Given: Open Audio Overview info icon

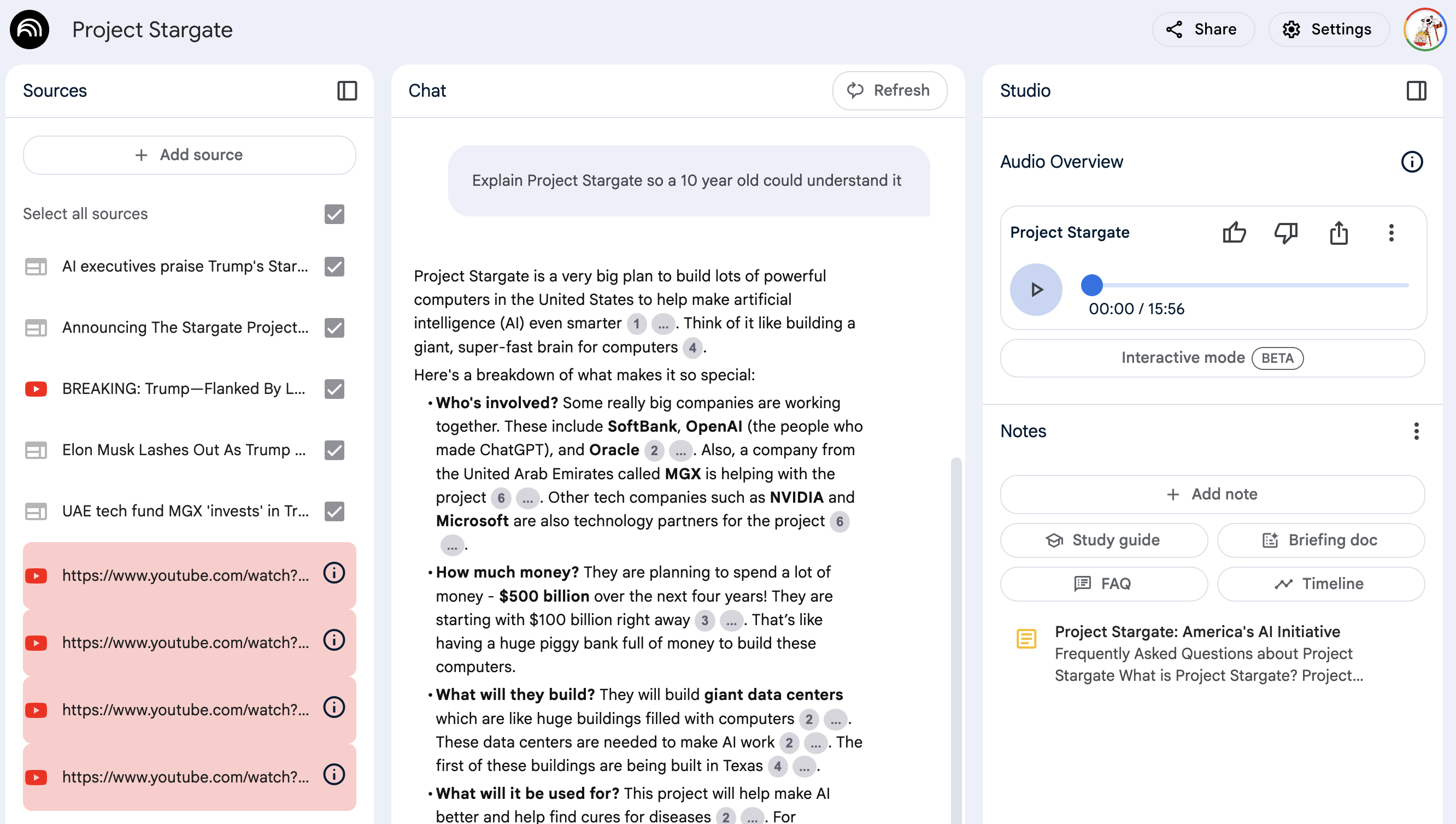Looking at the screenshot, I should point(1411,162).
